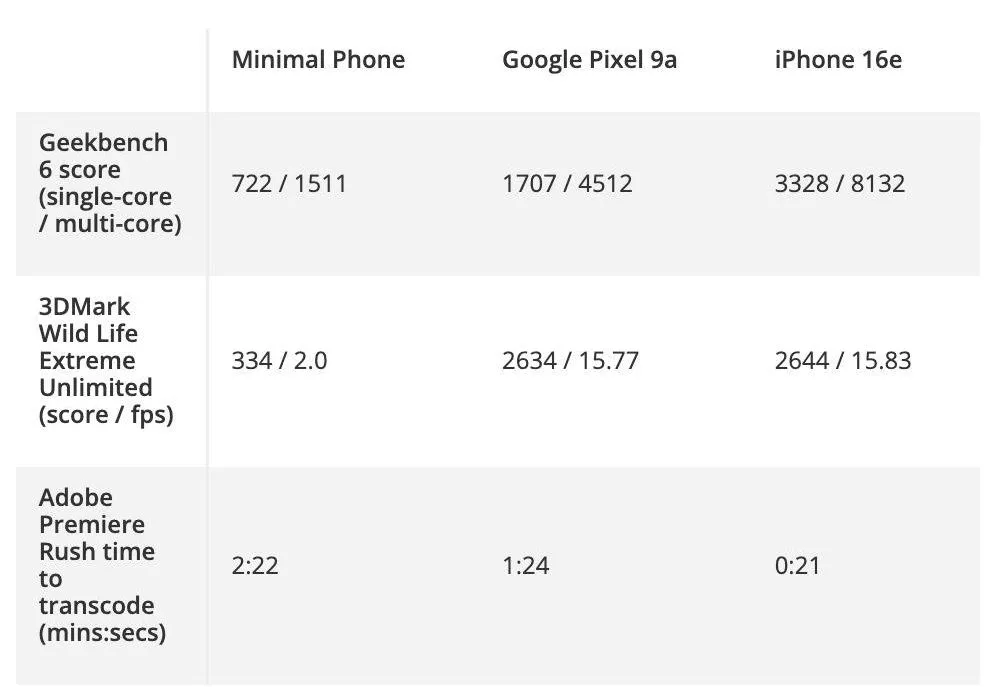996x687 pixels.
Task: Click iPhone 16e's multi-core score 8132
Action: tap(878, 184)
